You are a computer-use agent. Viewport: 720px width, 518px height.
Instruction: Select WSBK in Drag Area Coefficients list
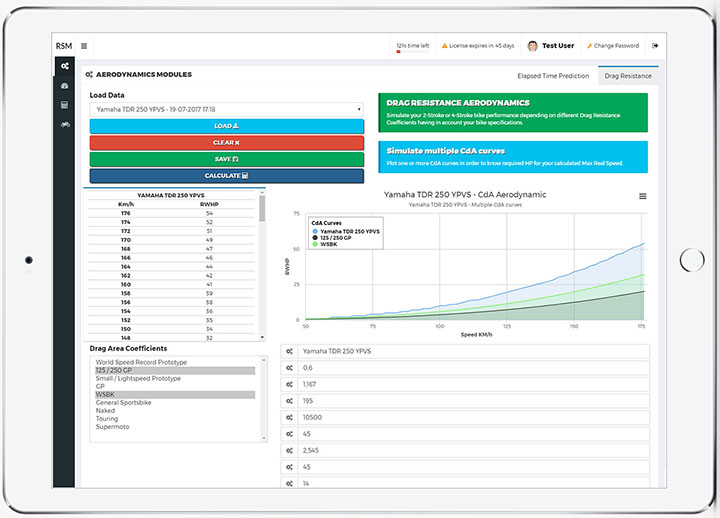[175, 394]
